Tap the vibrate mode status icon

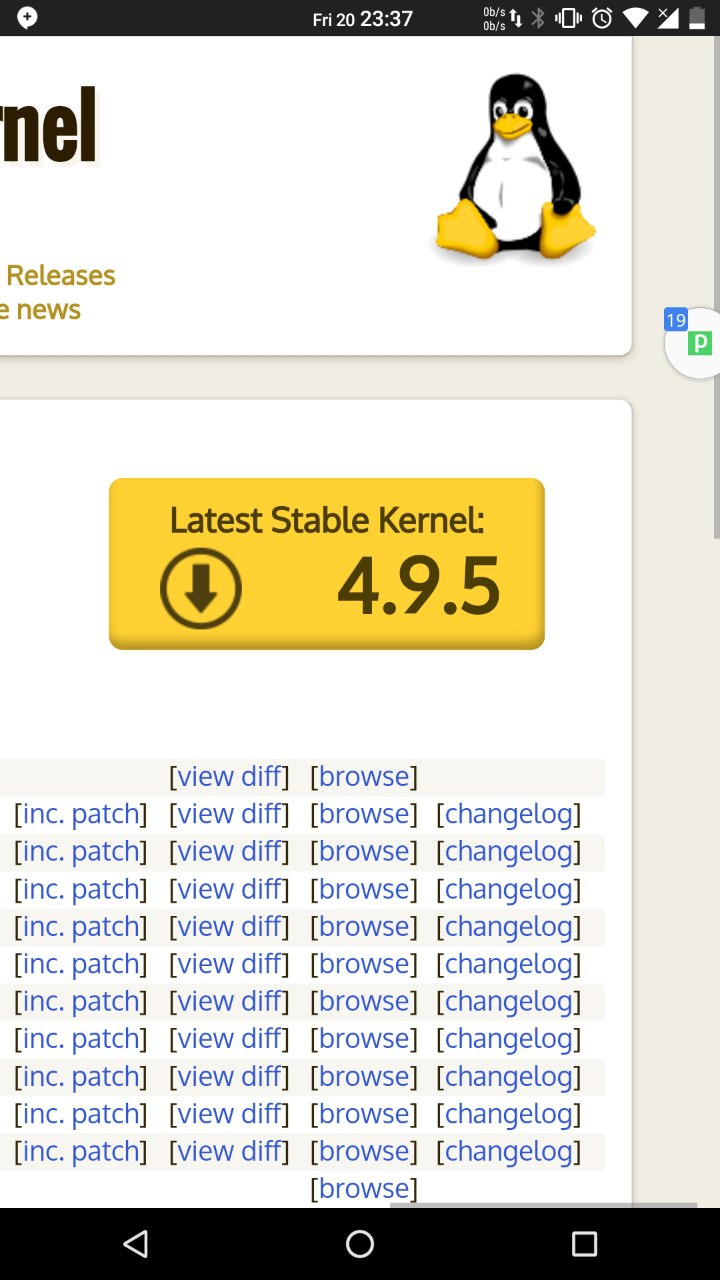point(569,18)
